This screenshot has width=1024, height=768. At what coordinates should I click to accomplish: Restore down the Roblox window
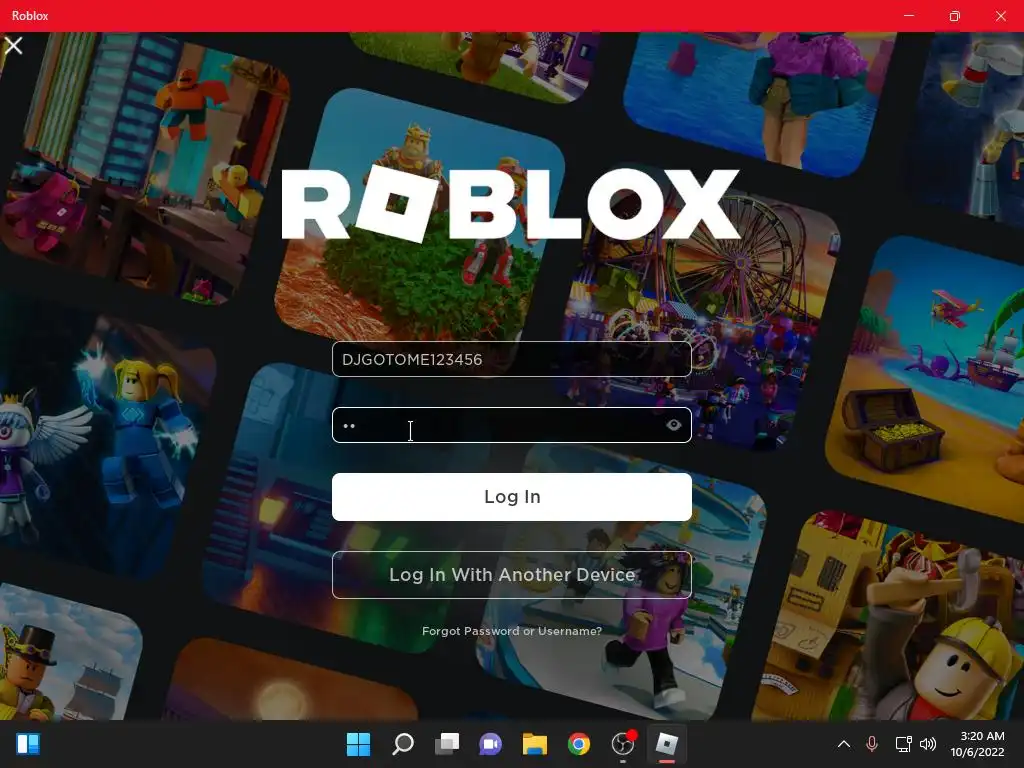point(955,16)
